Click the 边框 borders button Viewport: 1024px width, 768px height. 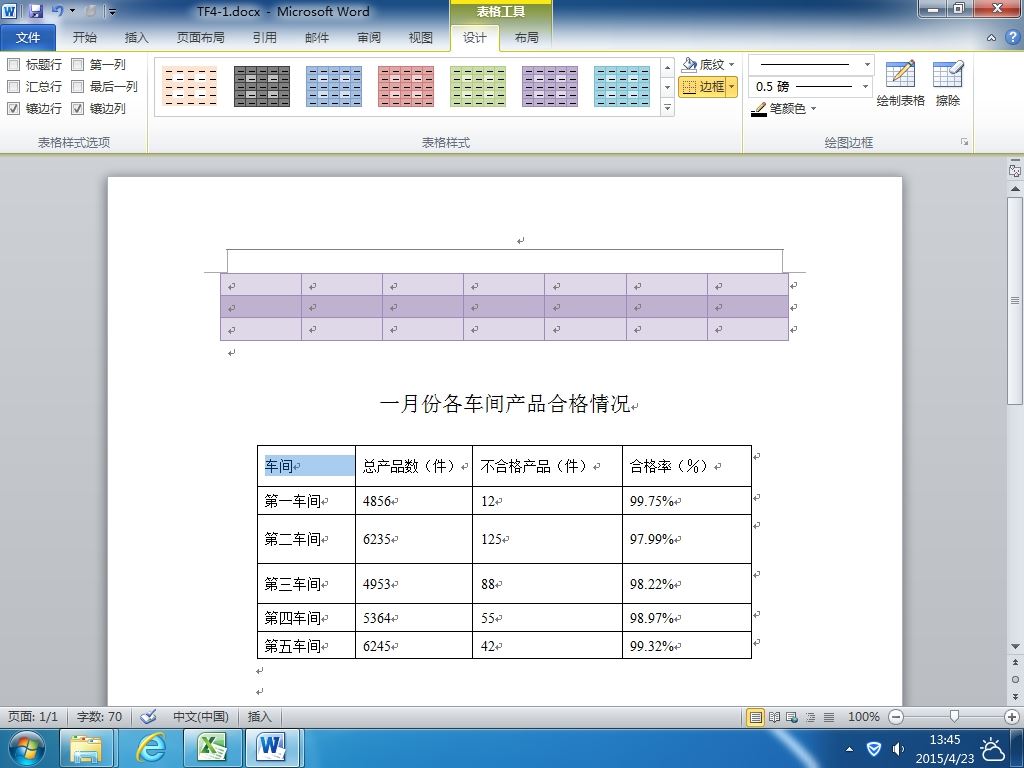tap(703, 87)
